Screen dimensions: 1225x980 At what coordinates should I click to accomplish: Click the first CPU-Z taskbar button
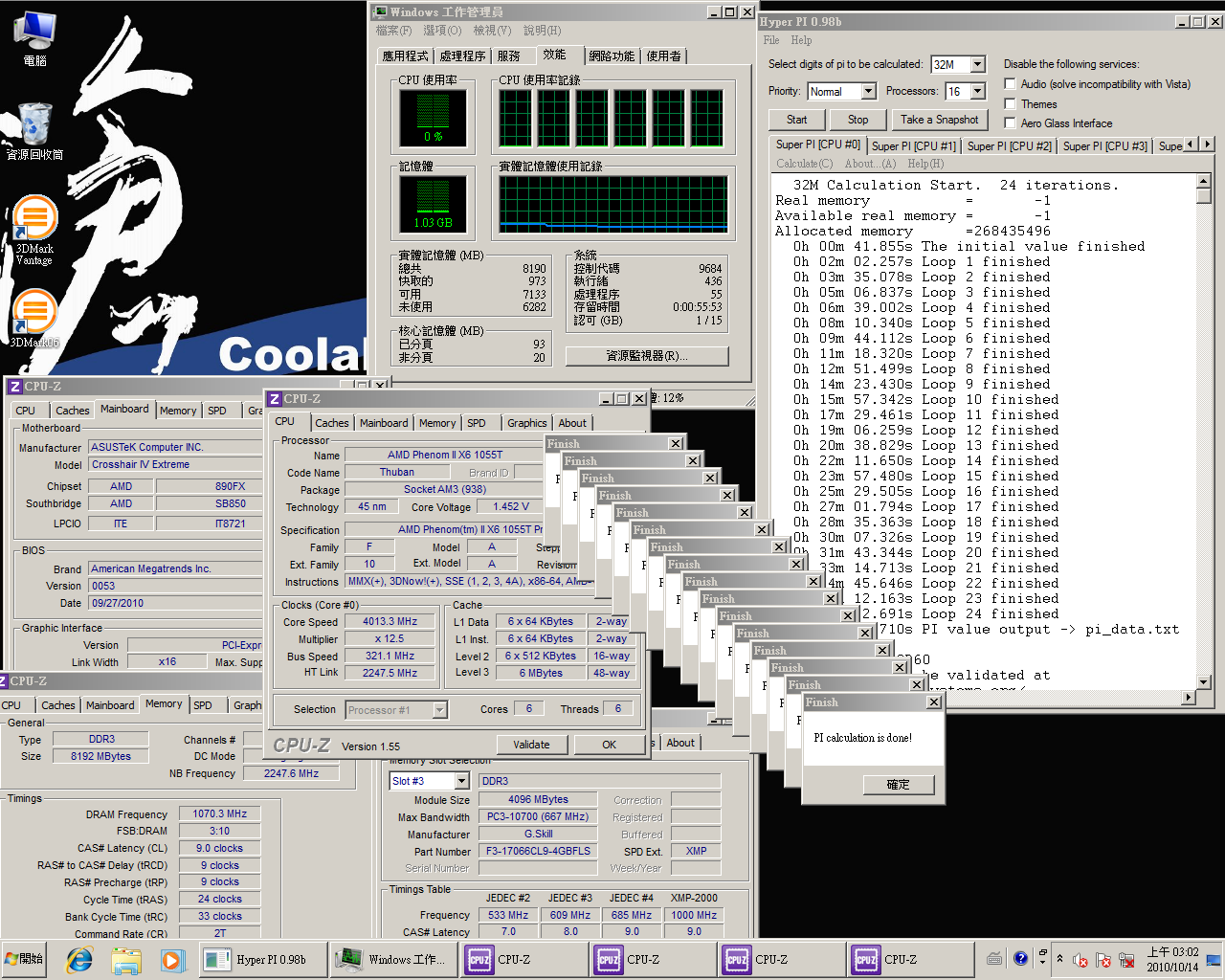(523, 959)
